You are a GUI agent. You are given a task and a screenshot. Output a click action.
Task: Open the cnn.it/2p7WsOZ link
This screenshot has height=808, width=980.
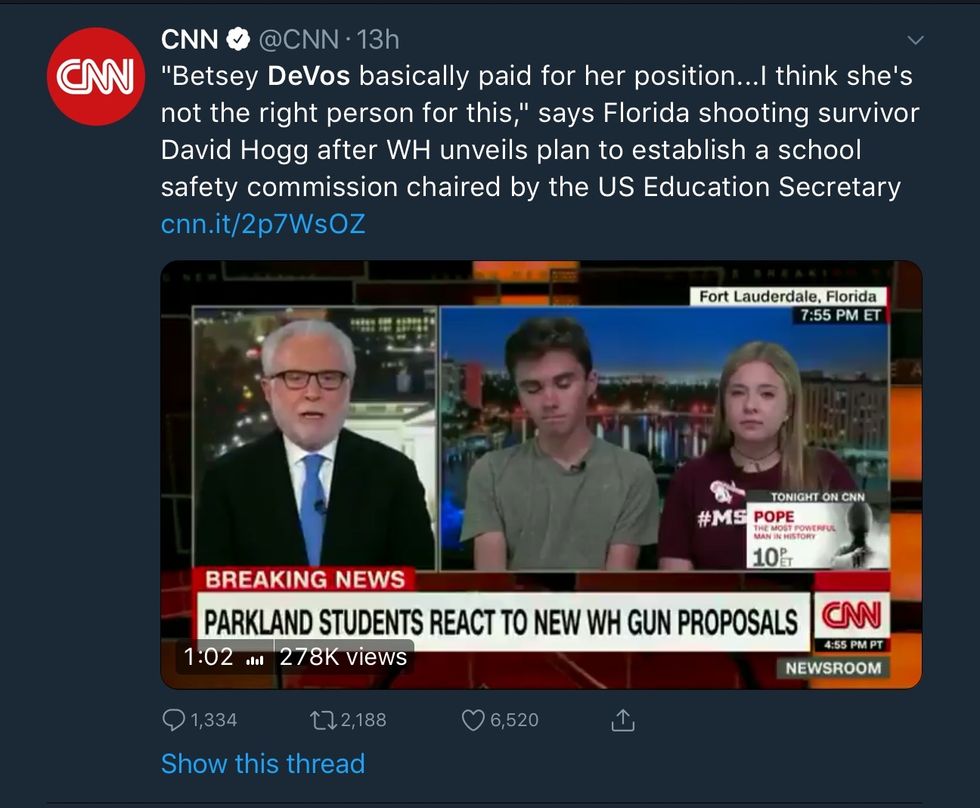tap(263, 224)
